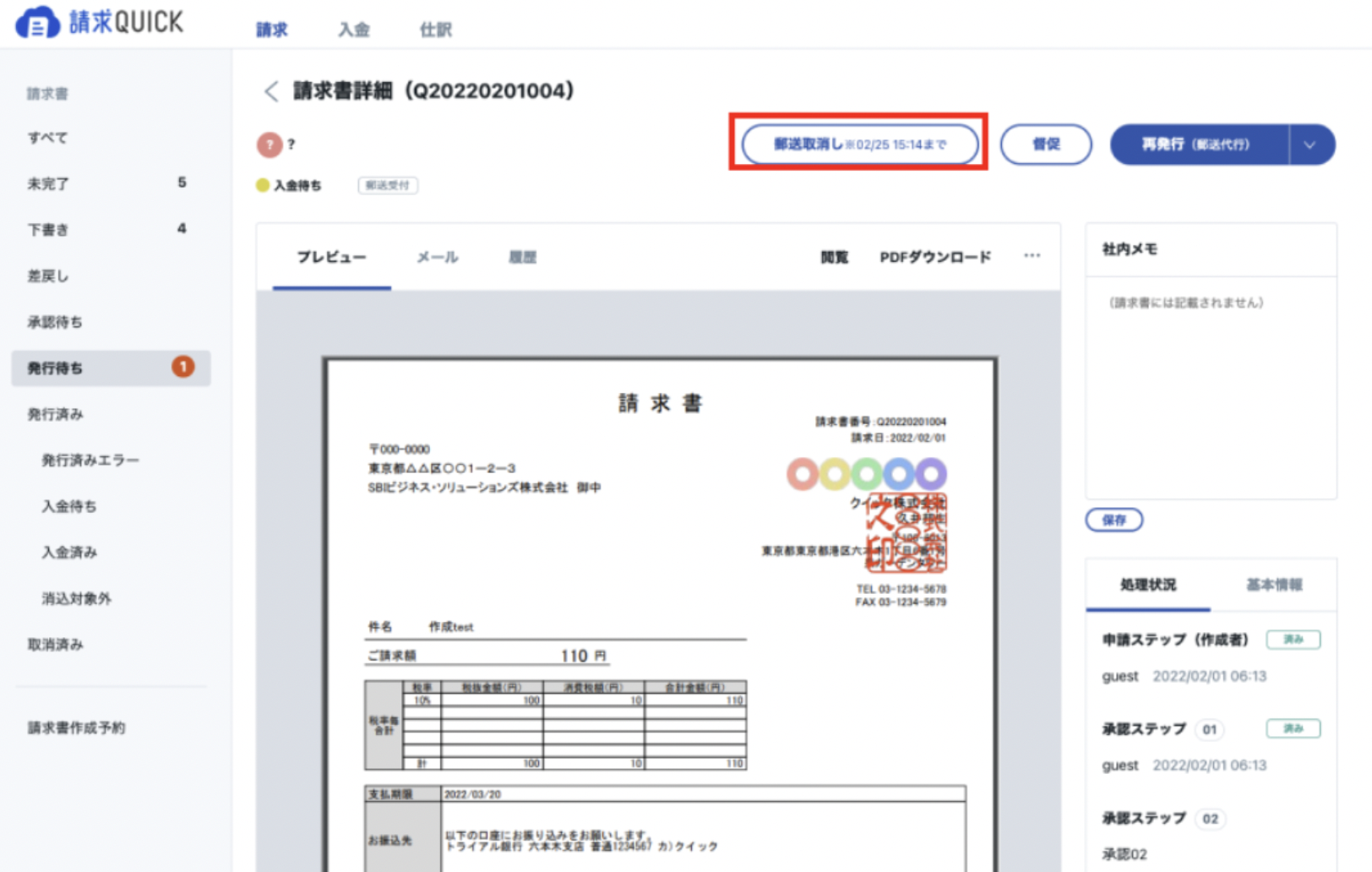
Task: Open the three-dots more options menu
Action: [1032, 256]
